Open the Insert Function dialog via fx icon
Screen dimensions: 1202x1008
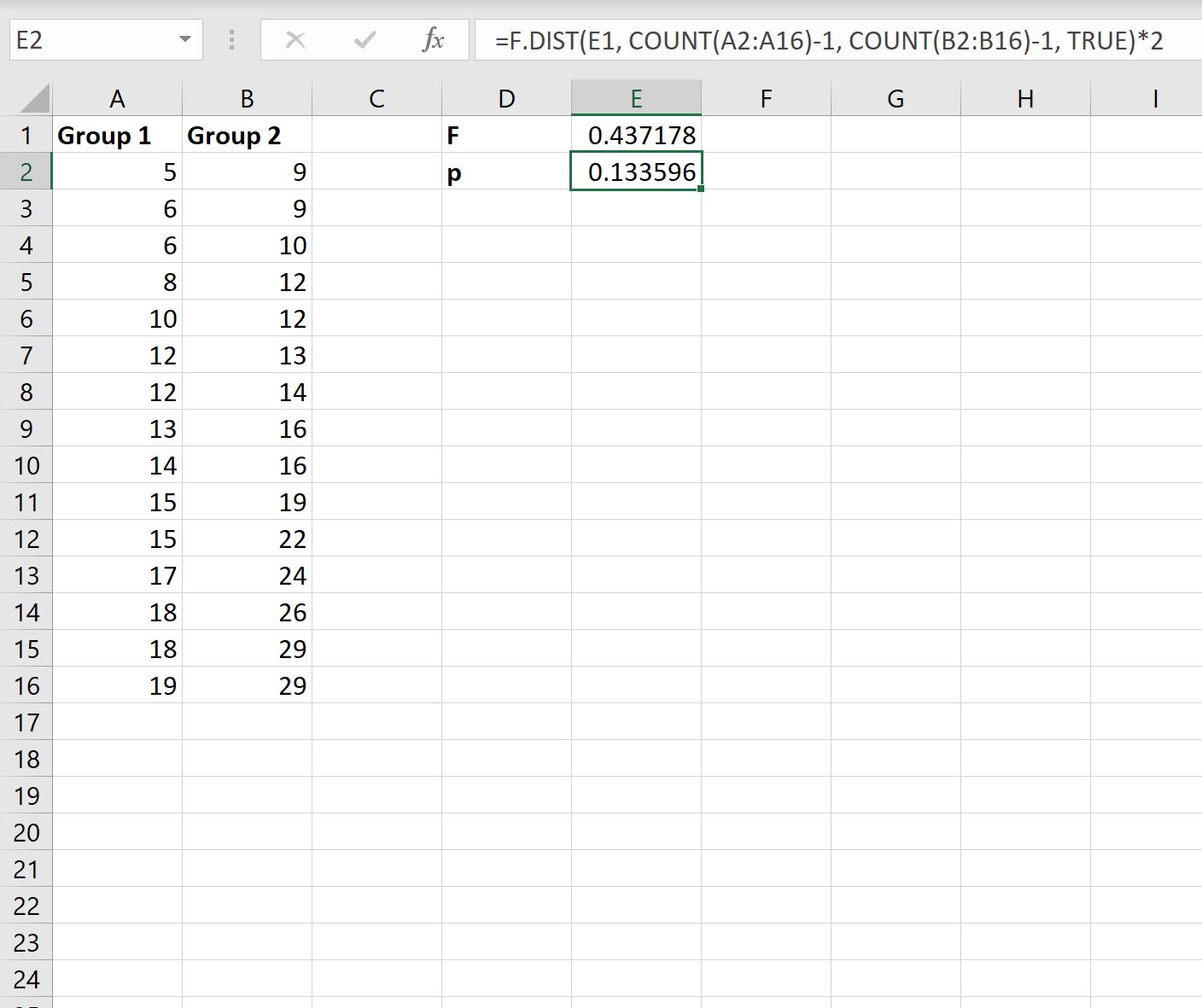(435, 39)
